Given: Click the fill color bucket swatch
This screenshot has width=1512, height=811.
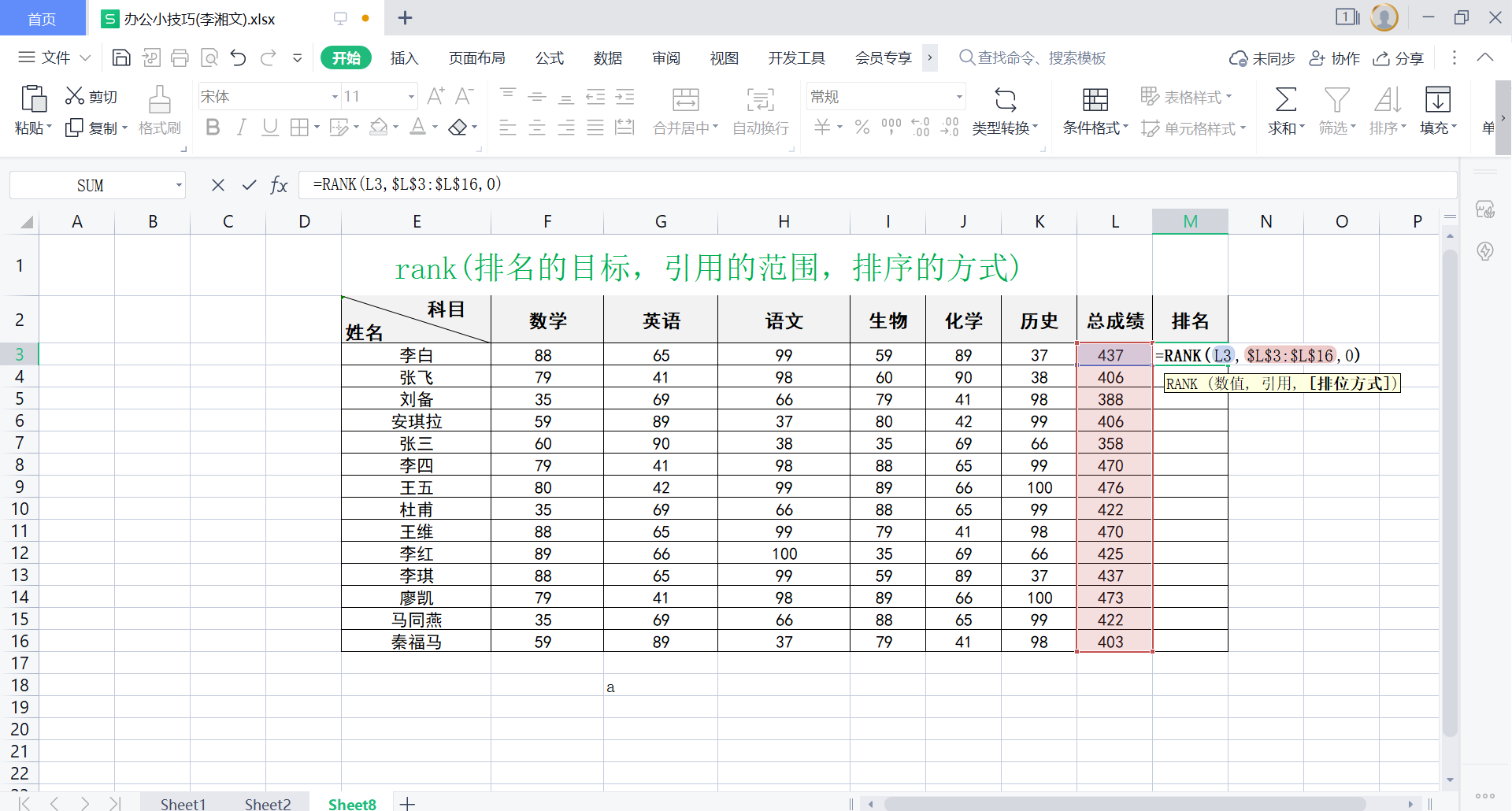Looking at the screenshot, I should click(379, 128).
